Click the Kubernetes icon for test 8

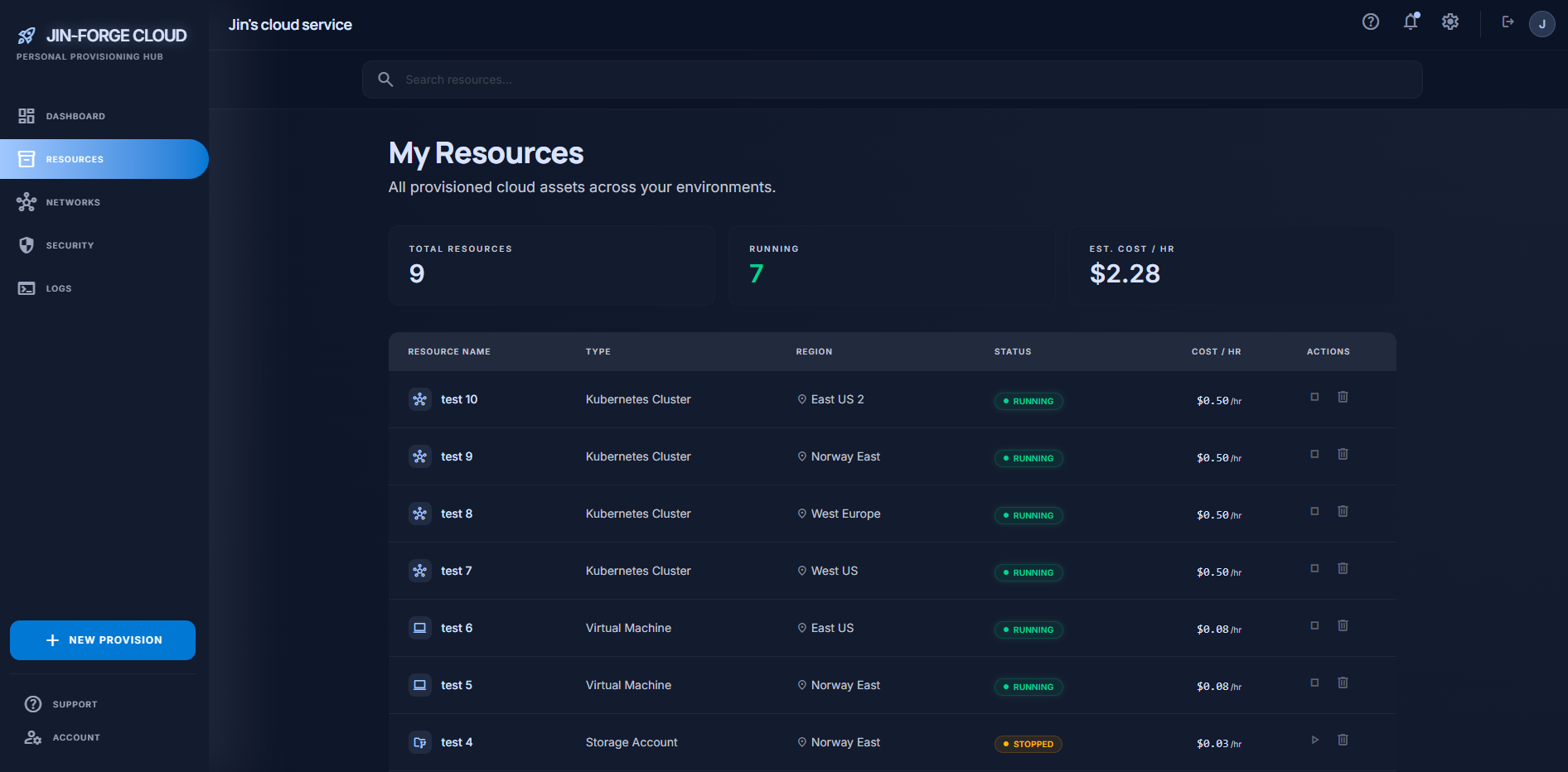pyautogui.click(x=420, y=514)
